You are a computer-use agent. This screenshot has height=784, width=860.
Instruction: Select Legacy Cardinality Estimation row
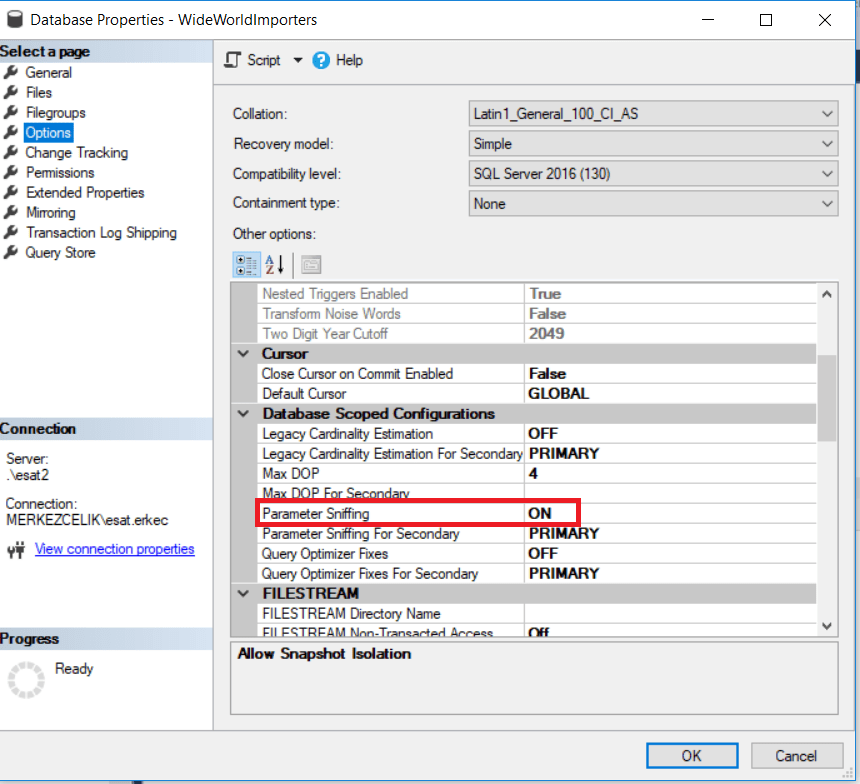[536, 433]
